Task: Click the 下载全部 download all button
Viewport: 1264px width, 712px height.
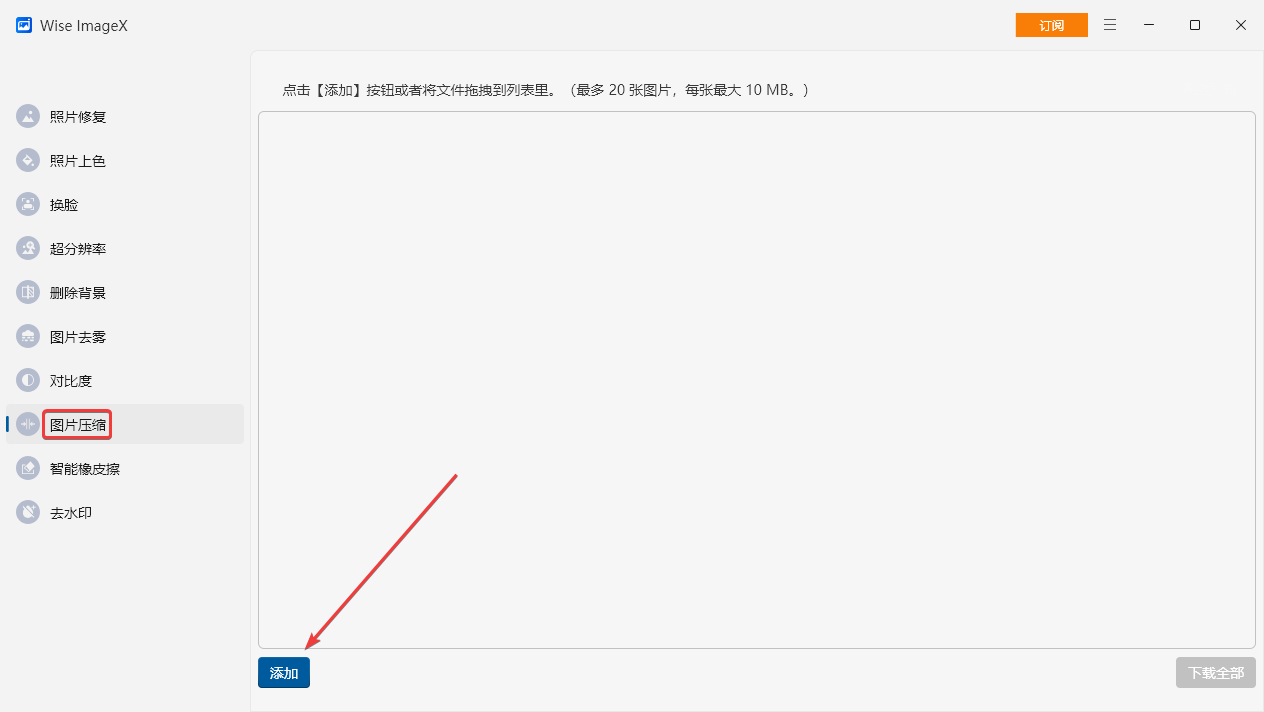Action: [x=1215, y=672]
